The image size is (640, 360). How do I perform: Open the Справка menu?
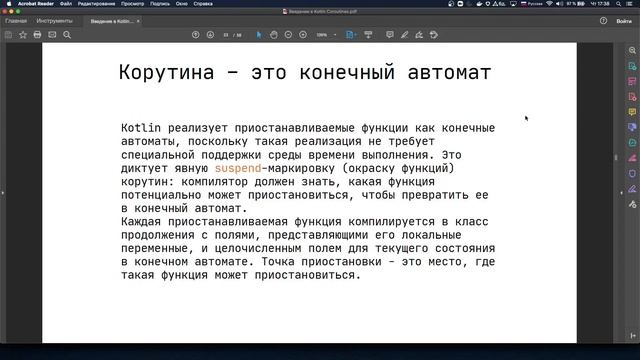203,4
